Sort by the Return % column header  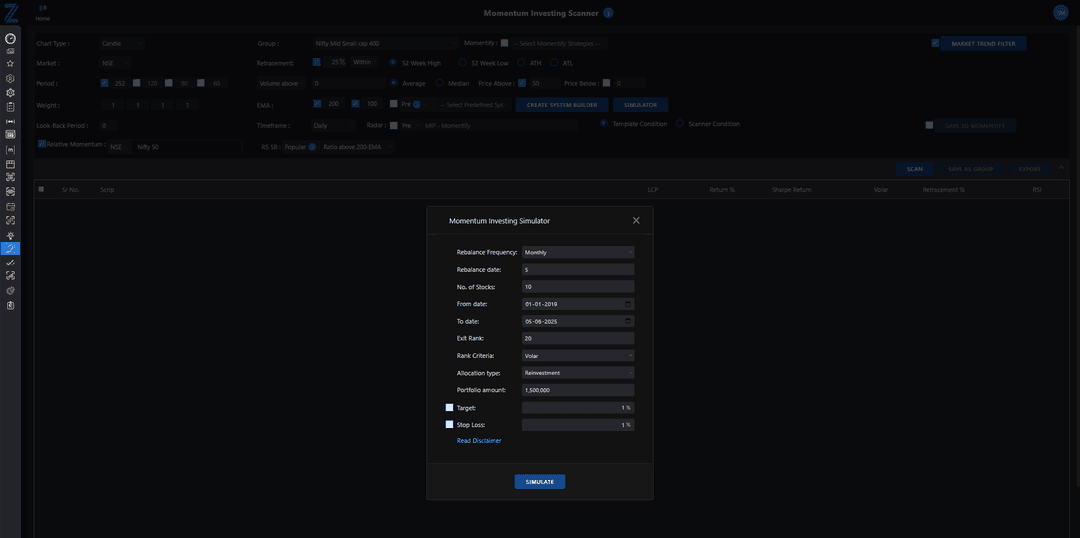tap(722, 189)
